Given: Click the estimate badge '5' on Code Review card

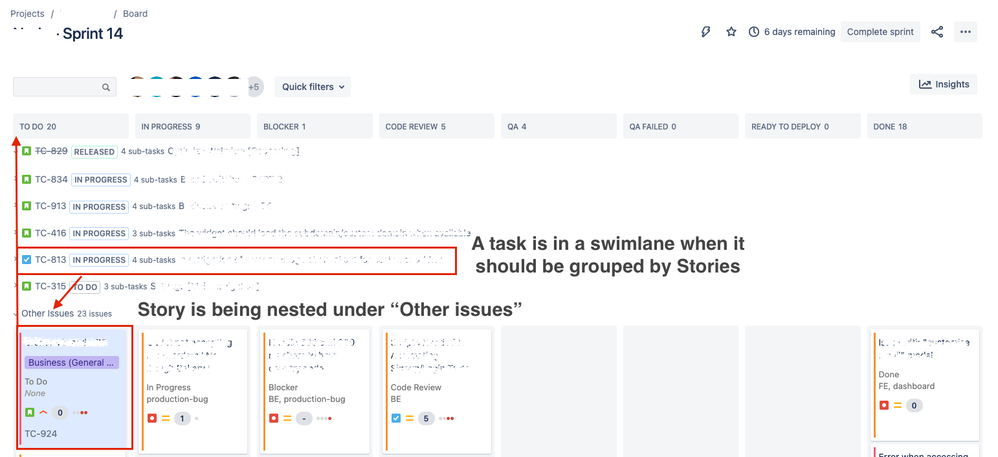Looking at the screenshot, I should click(x=426, y=418).
